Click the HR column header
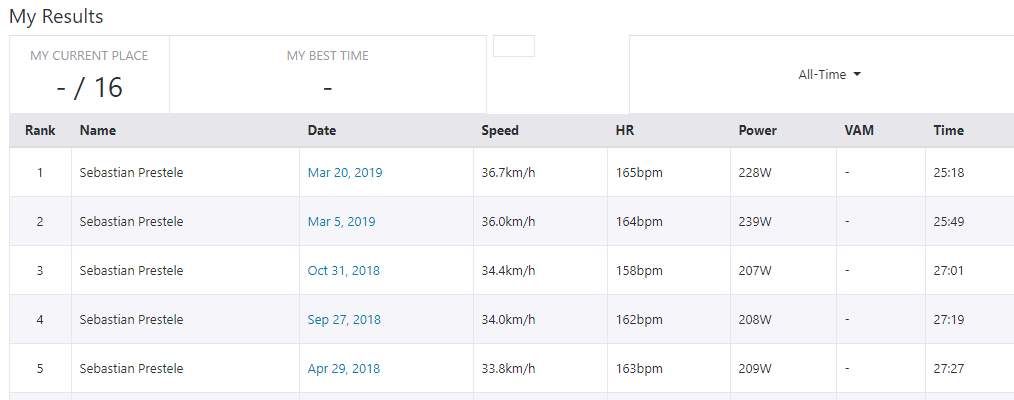Viewport: 1014px width, 400px height. [625, 131]
